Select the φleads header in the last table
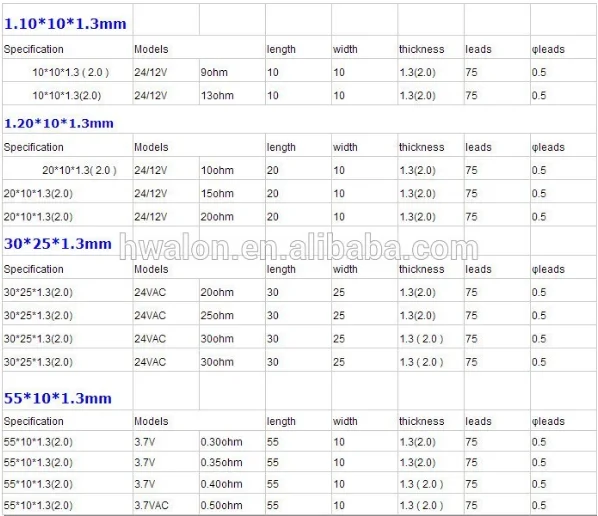The image size is (598, 516). [x=548, y=421]
